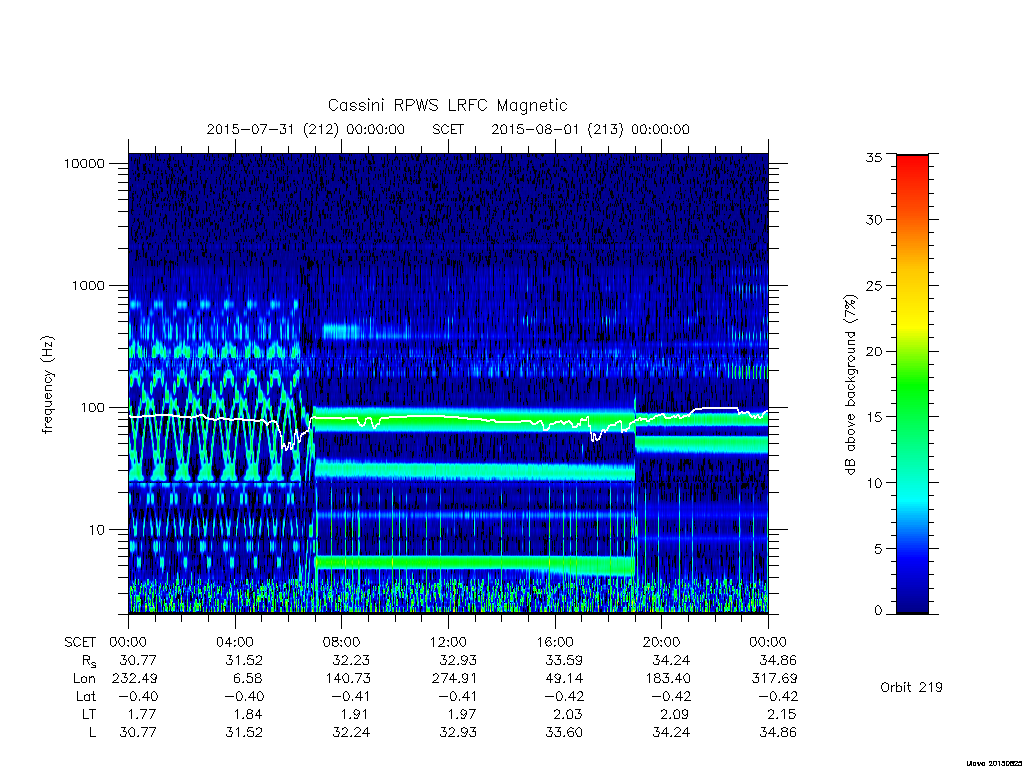Click the '16:00' time tick label
The image size is (1024, 768).
(x=554, y=642)
